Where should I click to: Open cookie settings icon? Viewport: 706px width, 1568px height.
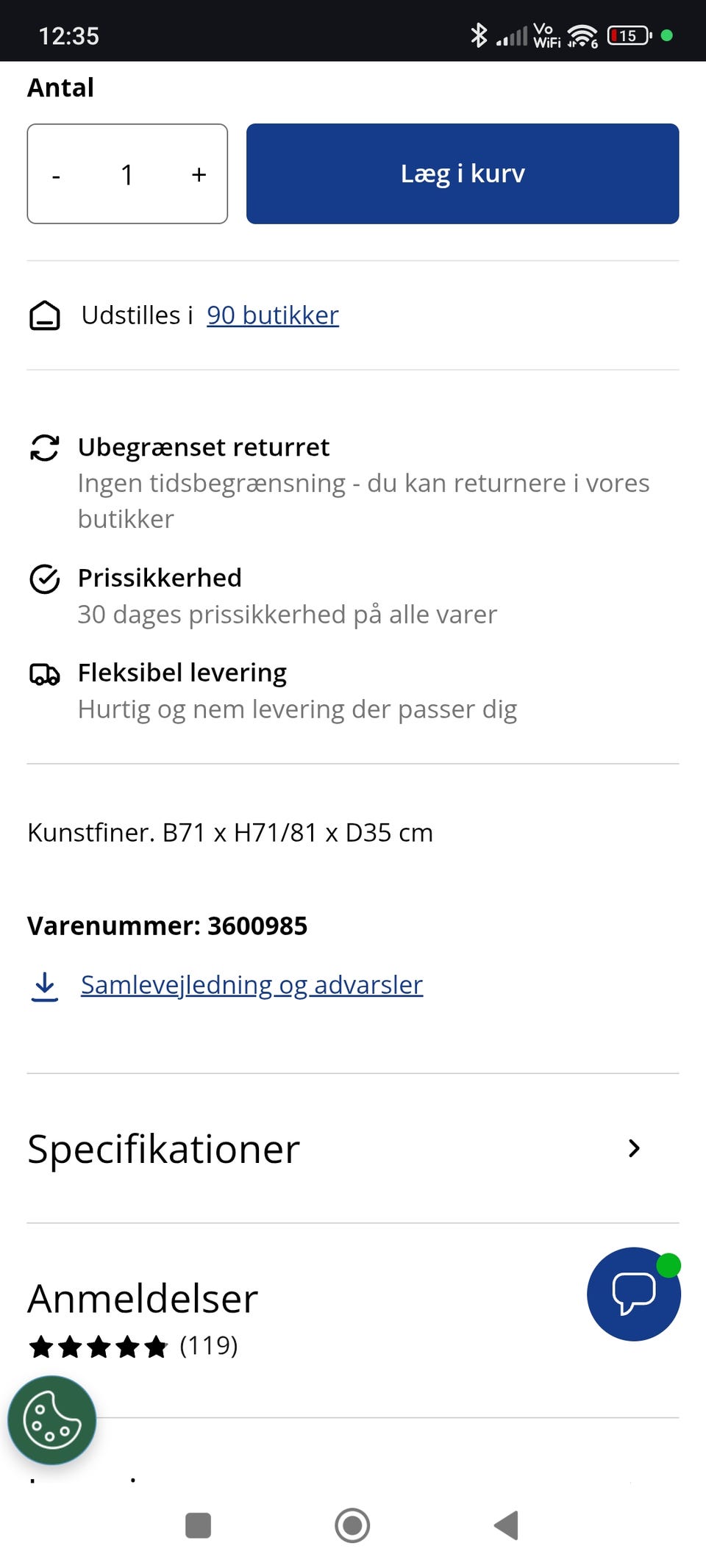(x=51, y=1420)
